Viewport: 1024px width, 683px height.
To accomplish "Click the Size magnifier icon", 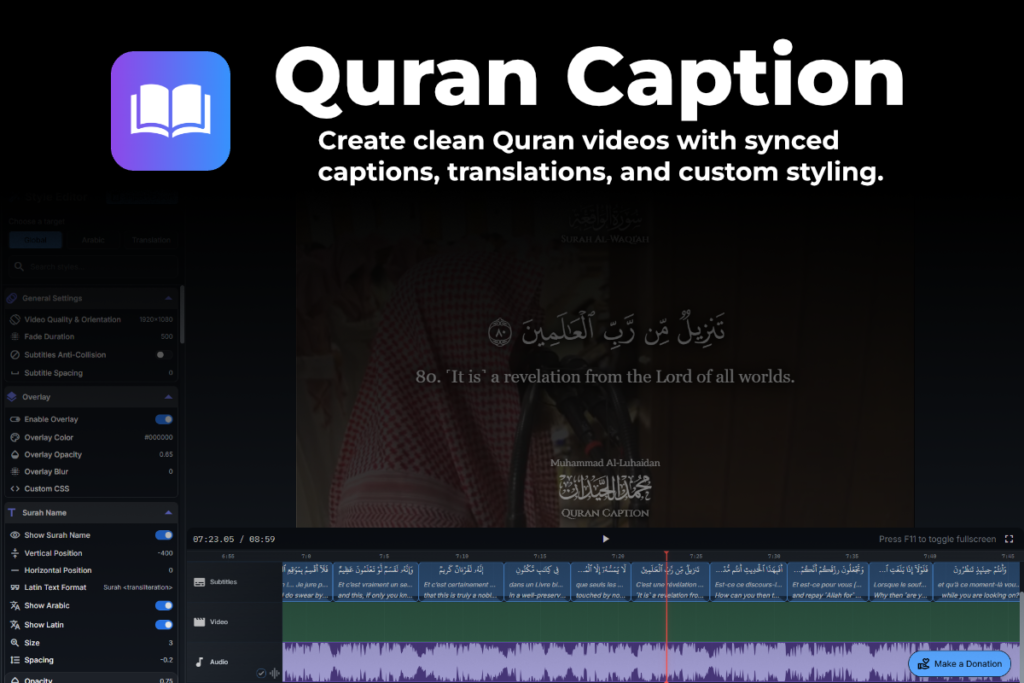I will point(15,643).
